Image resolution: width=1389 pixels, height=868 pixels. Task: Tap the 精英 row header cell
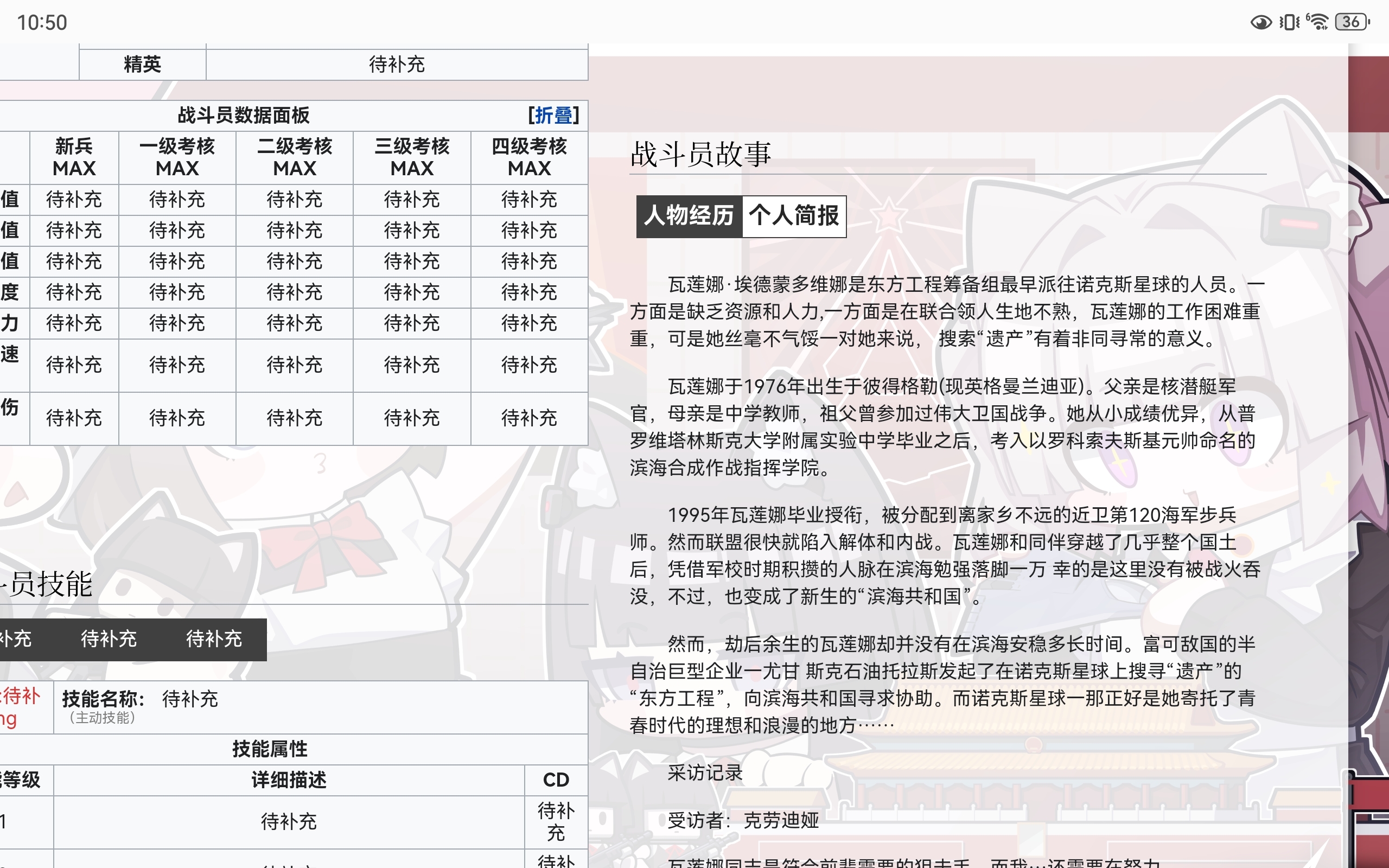142,63
